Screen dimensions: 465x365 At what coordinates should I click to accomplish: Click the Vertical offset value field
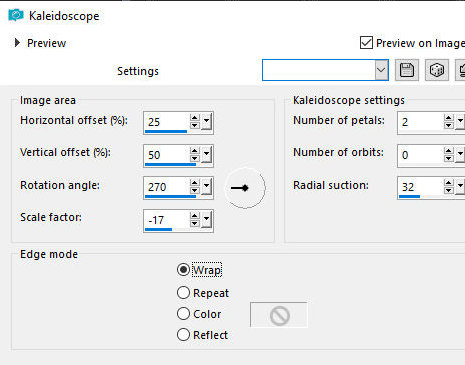point(167,154)
